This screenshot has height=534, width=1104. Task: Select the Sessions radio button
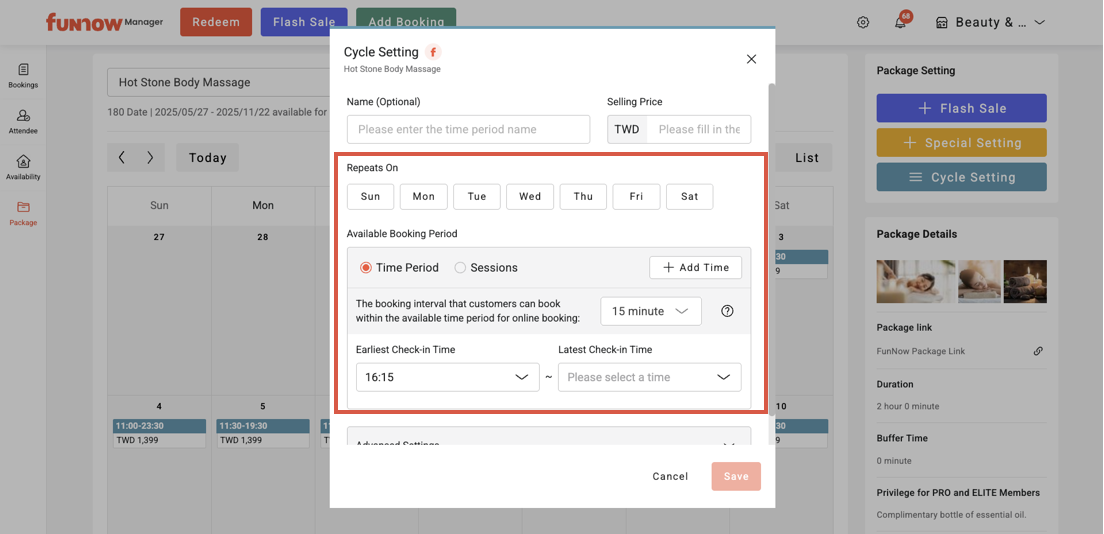[460, 268]
